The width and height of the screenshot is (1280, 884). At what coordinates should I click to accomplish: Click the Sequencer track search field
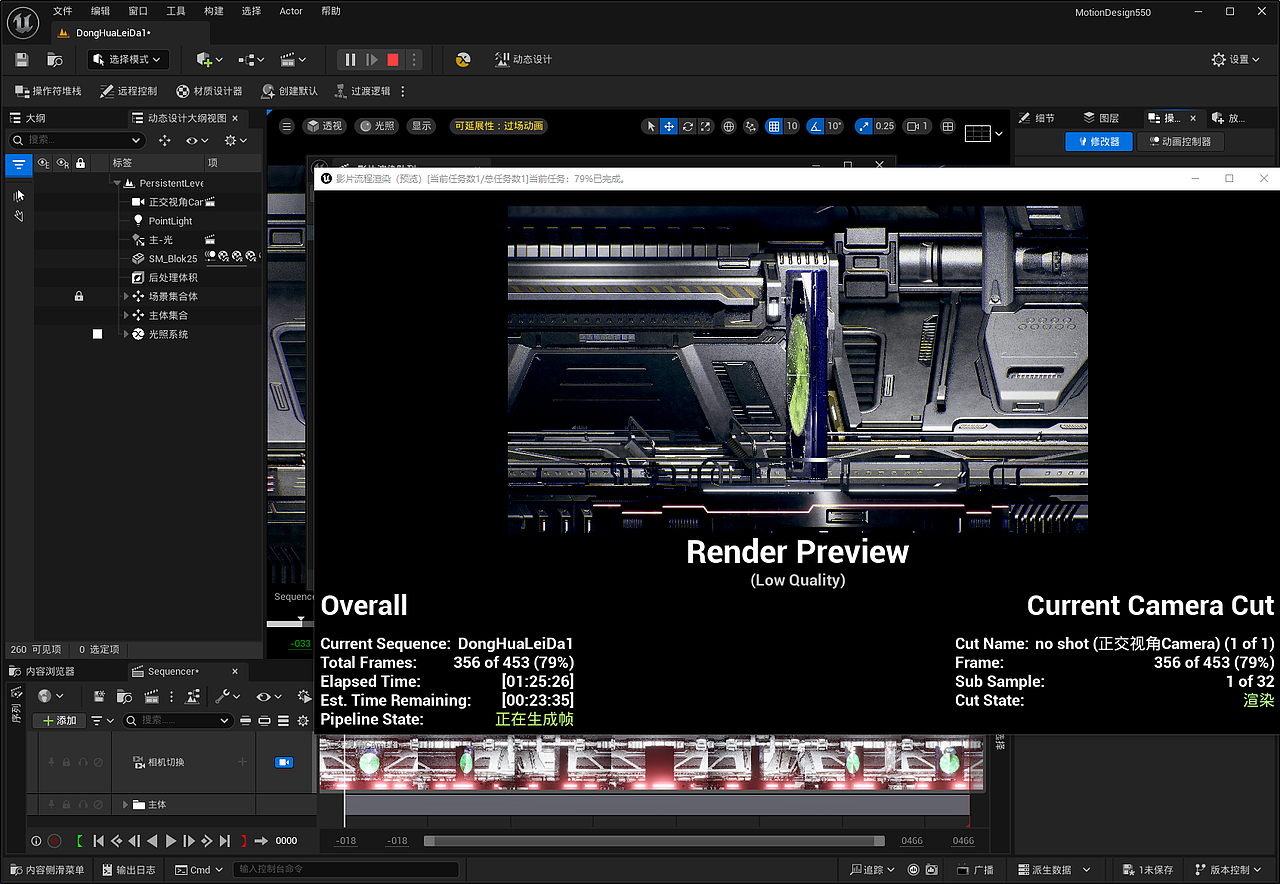[178, 720]
